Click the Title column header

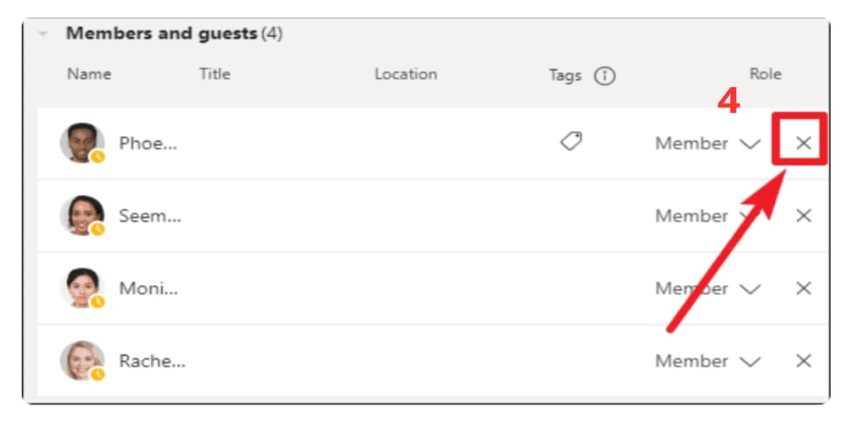pyautogui.click(x=215, y=74)
